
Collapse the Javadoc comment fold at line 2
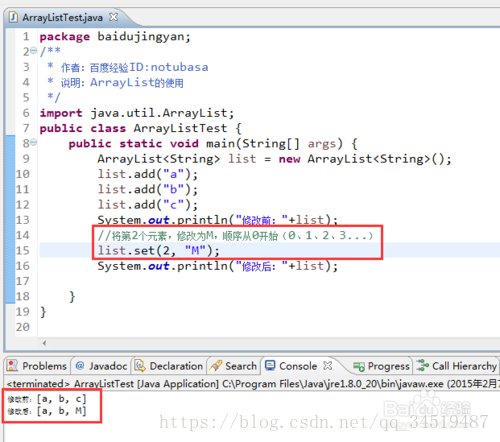[x=33, y=51]
